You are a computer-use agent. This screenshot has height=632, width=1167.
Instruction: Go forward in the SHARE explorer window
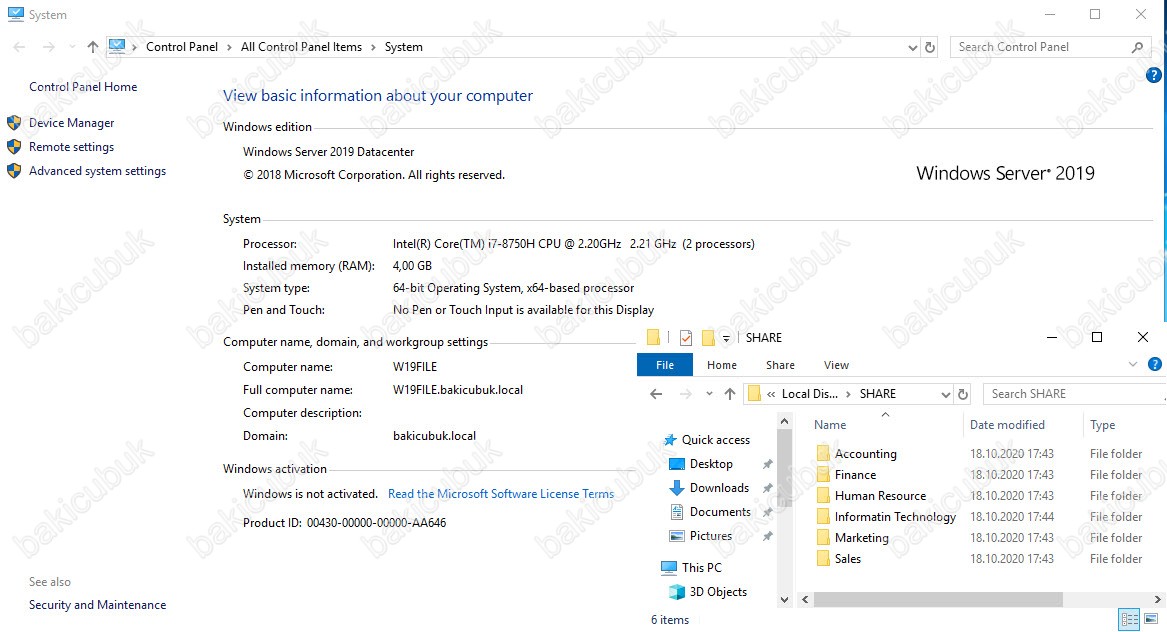pyautogui.click(x=685, y=394)
